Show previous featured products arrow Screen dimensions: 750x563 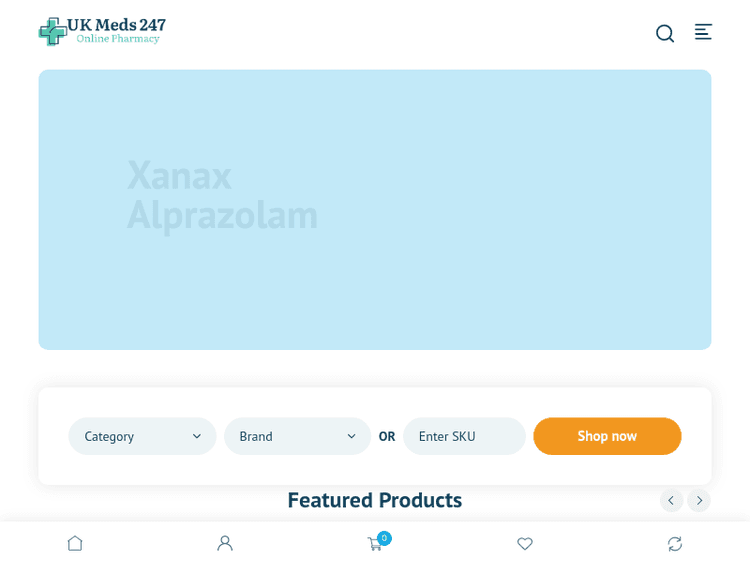671,500
